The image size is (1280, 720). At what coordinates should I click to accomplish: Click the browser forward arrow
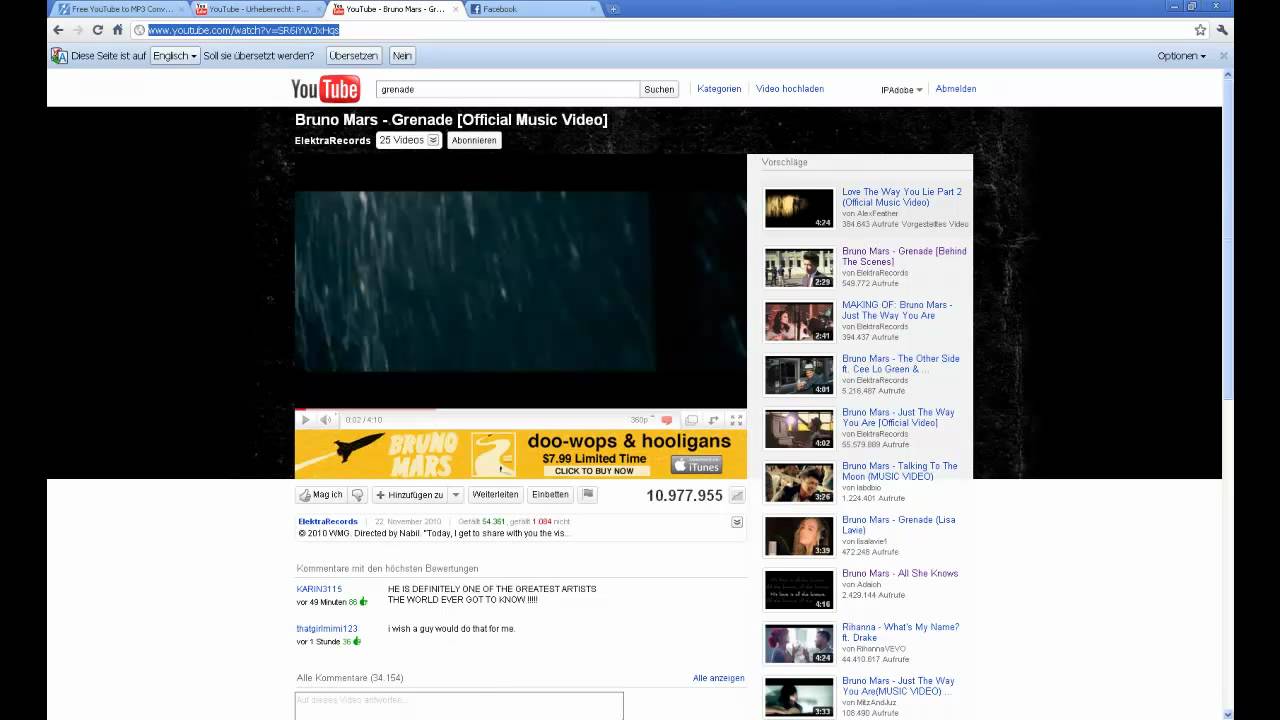point(78,30)
